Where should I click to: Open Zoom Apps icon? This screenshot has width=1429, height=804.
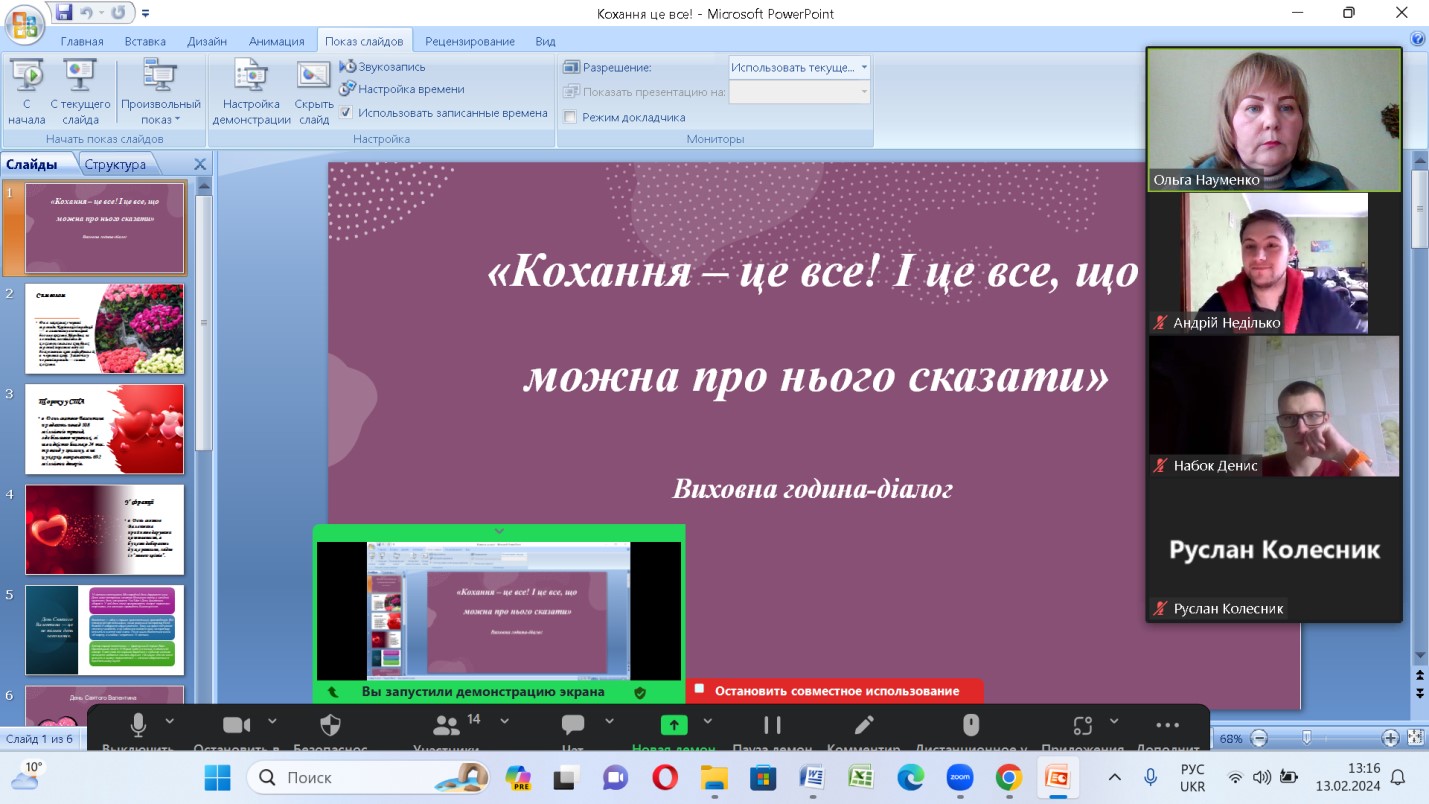point(1082,725)
